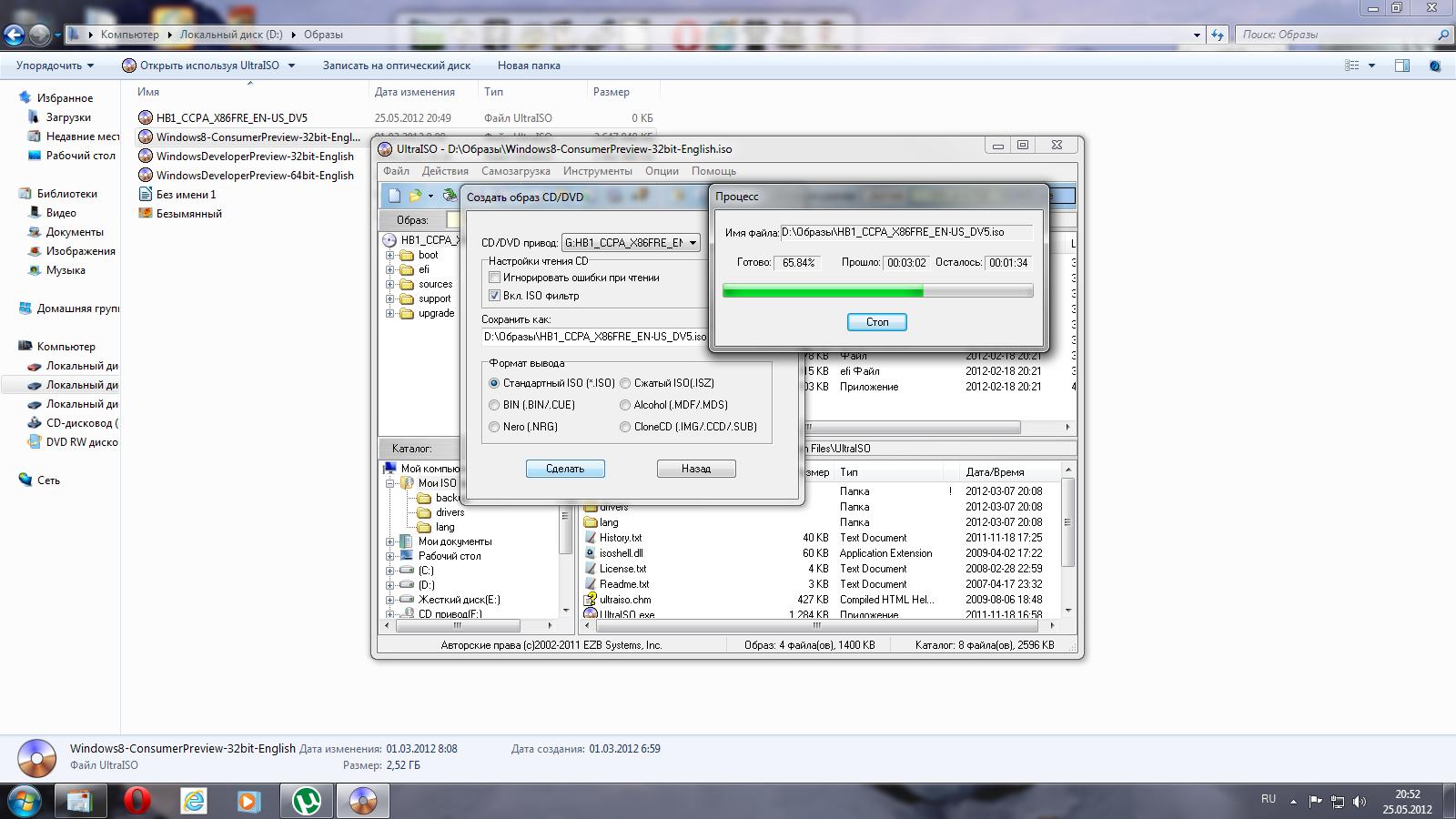Click the Назад button

pos(696,469)
